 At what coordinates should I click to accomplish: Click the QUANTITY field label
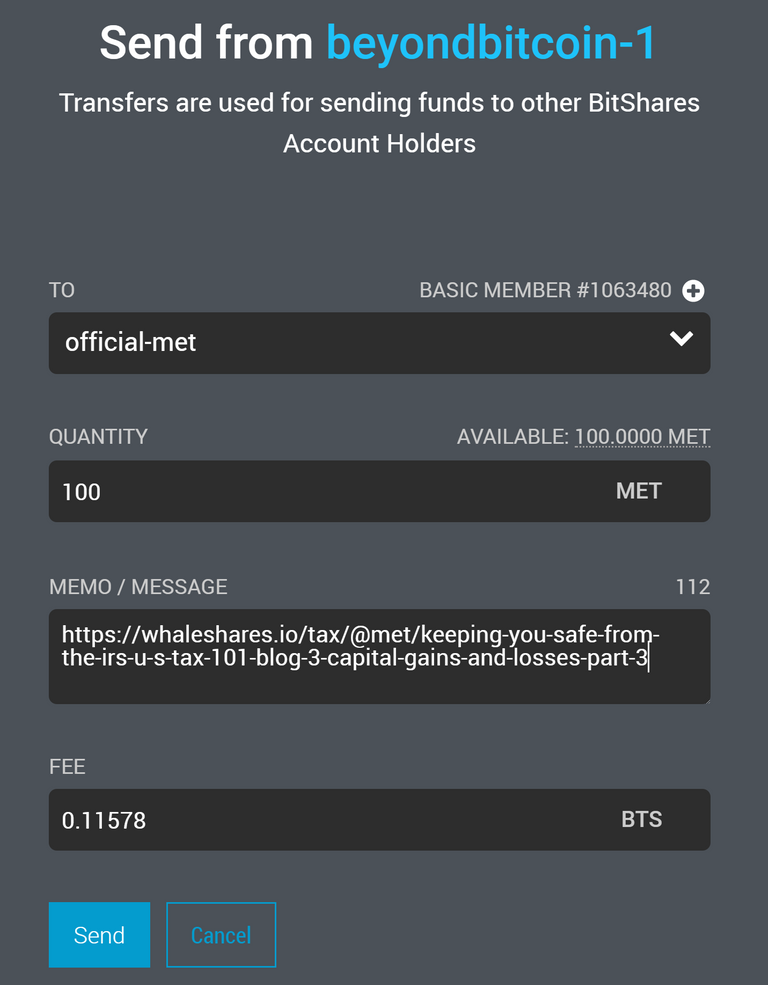pos(98,437)
